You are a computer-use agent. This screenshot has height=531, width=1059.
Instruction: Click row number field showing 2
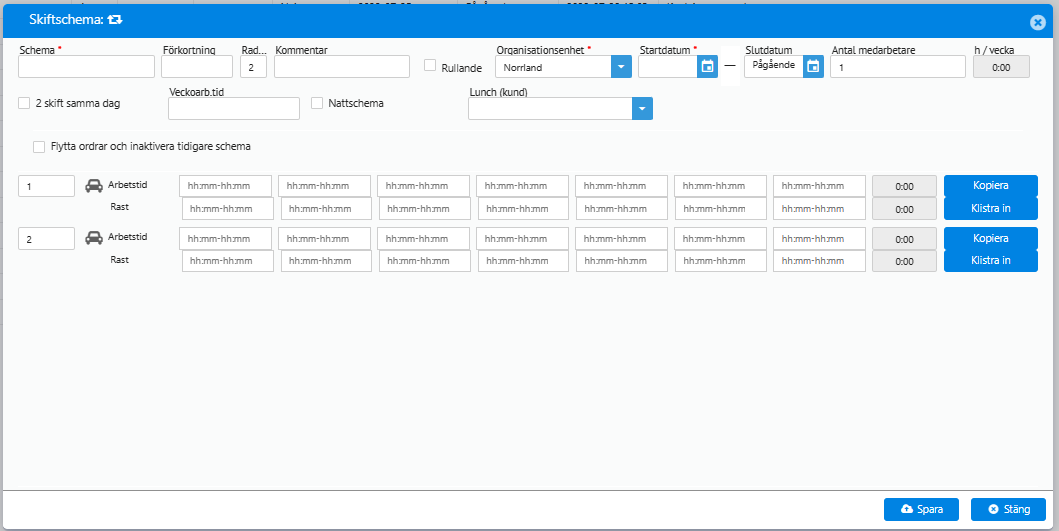[47, 238]
